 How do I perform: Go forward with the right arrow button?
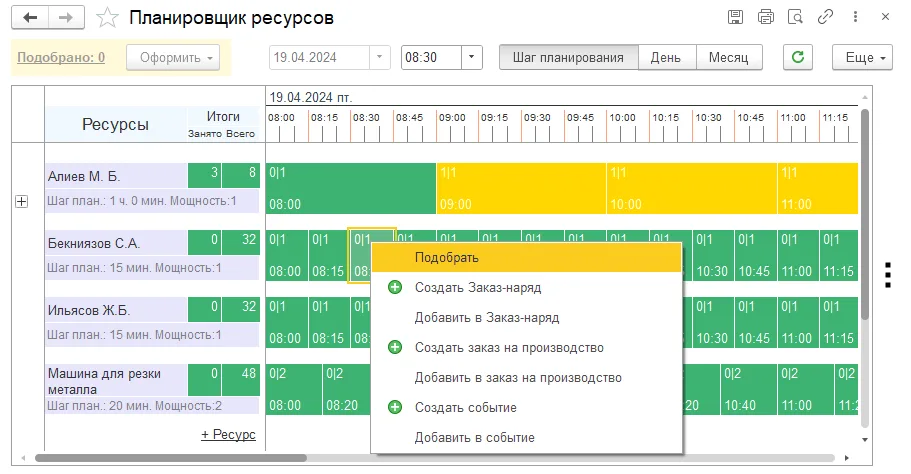coord(66,17)
